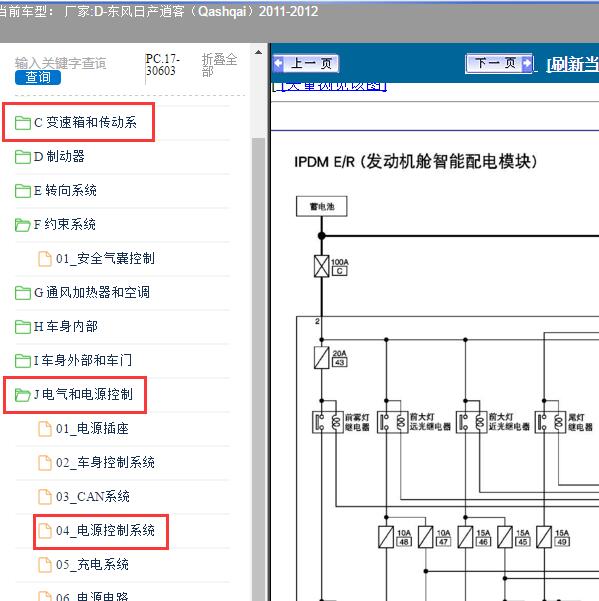Viewport: 599px width, 601px height.
Task: Collapse folder F 约束系统
Action: coord(64,224)
